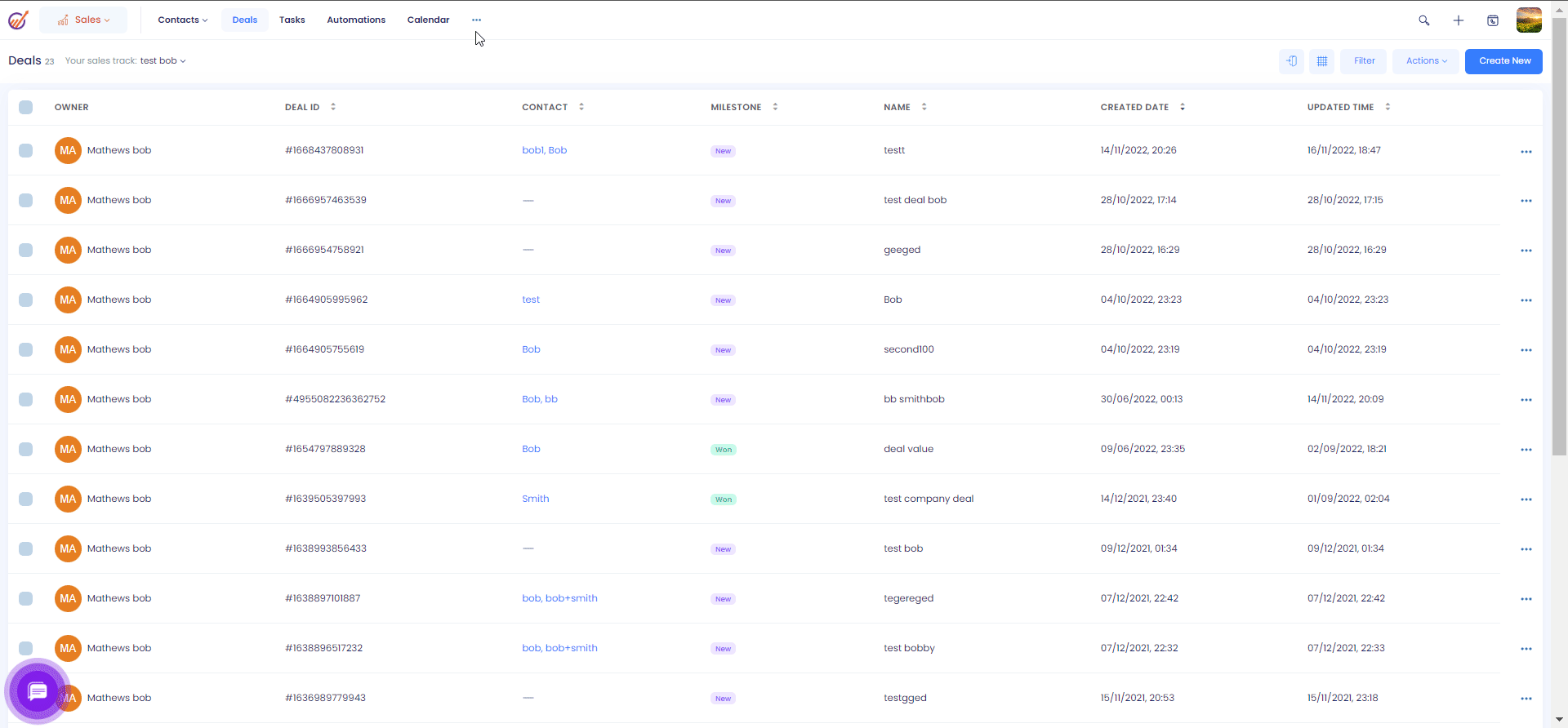
Task: Open contact link 'Bob, bb'
Action: point(540,399)
